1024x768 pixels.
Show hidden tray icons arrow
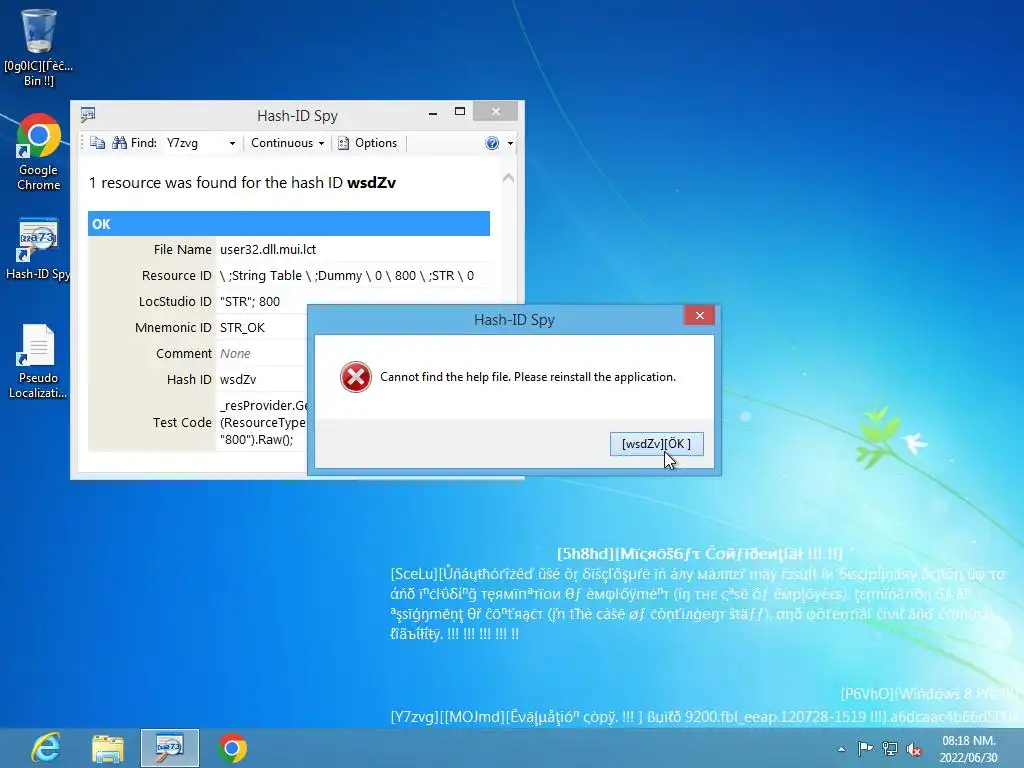coord(842,749)
